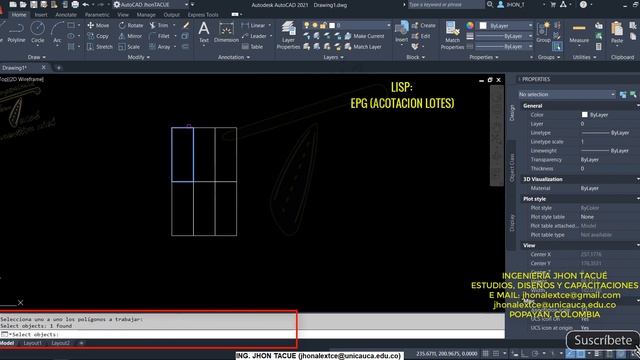Screen dimensions: 640x360
Task: Click the search magnifier icon
Action: pos(490,4)
